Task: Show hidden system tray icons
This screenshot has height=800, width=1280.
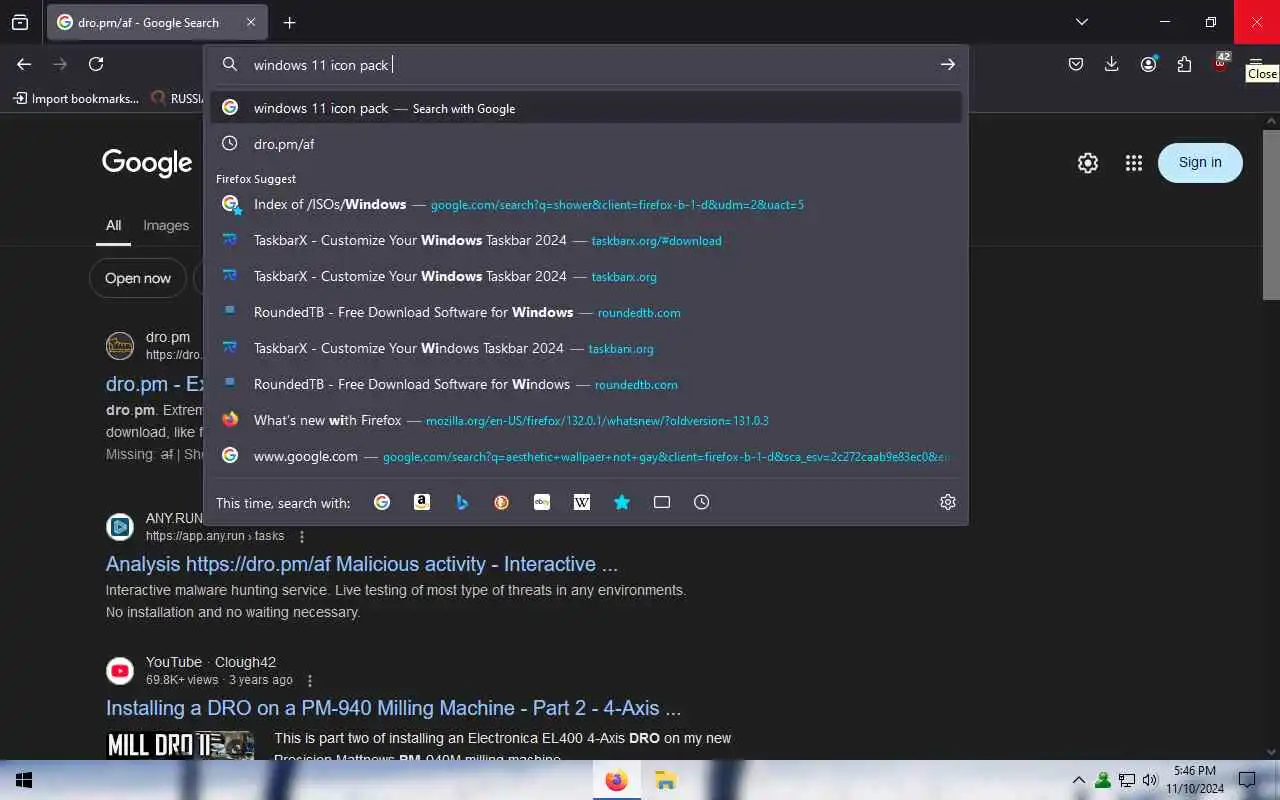Action: (1079, 780)
